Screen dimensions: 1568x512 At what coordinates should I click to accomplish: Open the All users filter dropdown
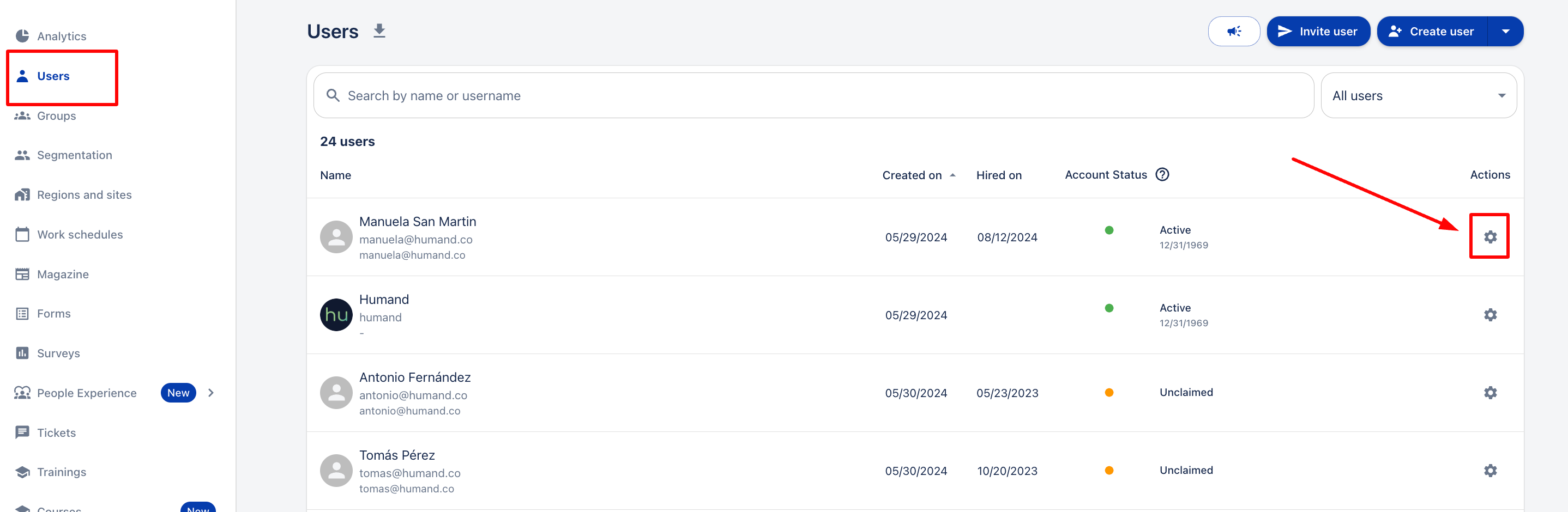point(1418,96)
